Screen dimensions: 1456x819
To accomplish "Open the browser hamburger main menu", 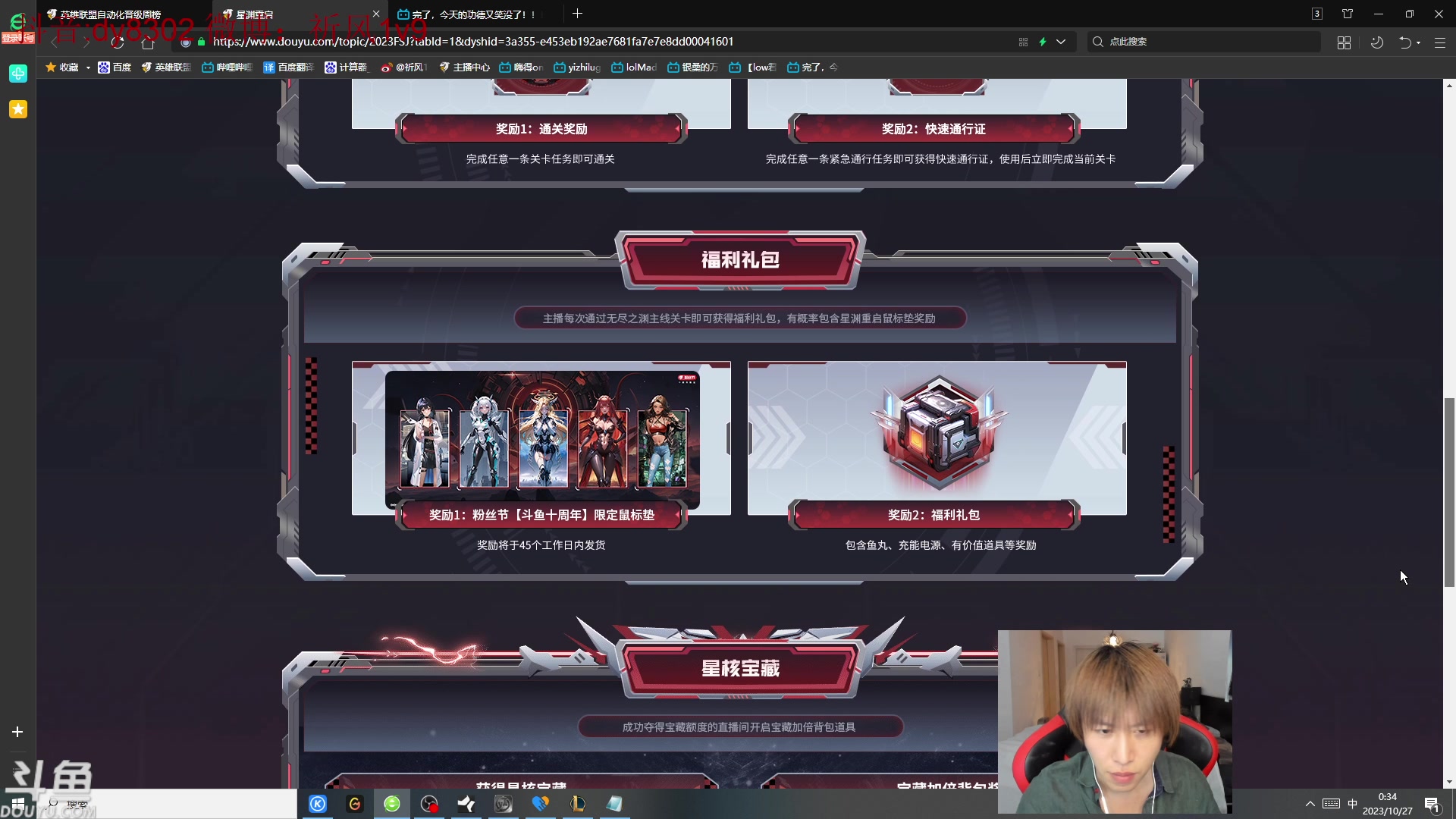I will [1439, 42].
